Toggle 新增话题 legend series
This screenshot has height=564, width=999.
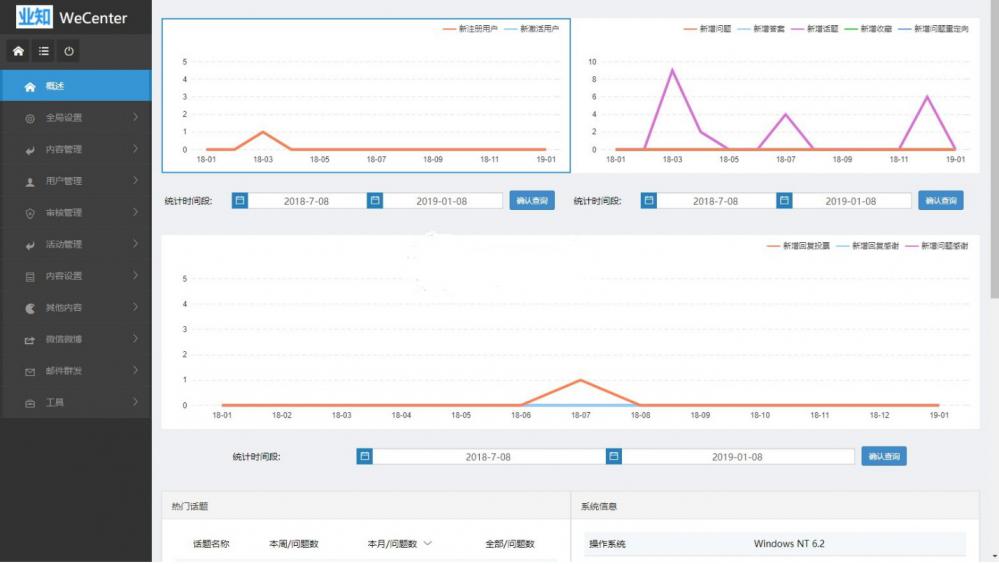(x=814, y=29)
